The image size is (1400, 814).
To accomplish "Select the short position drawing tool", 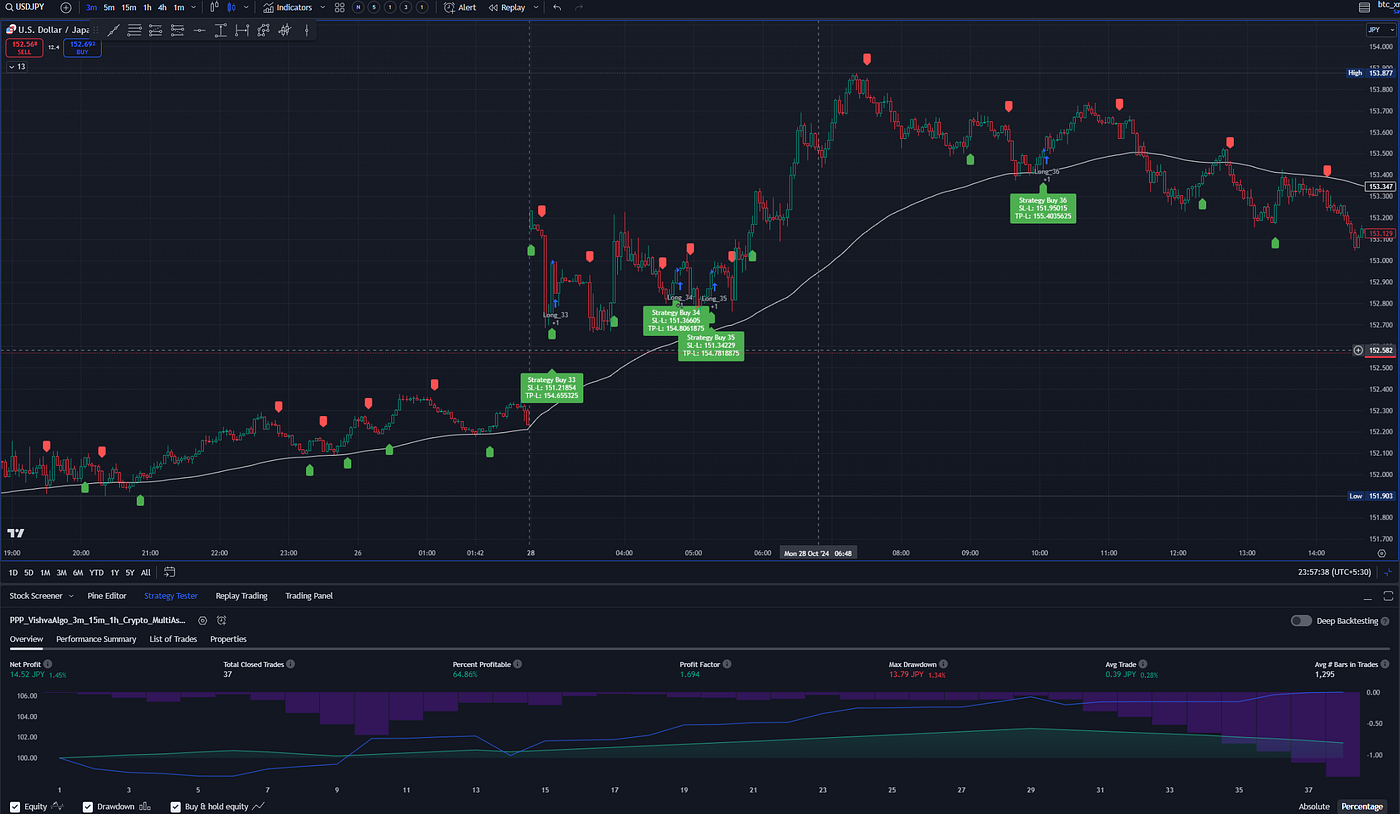I will (x=177, y=31).
